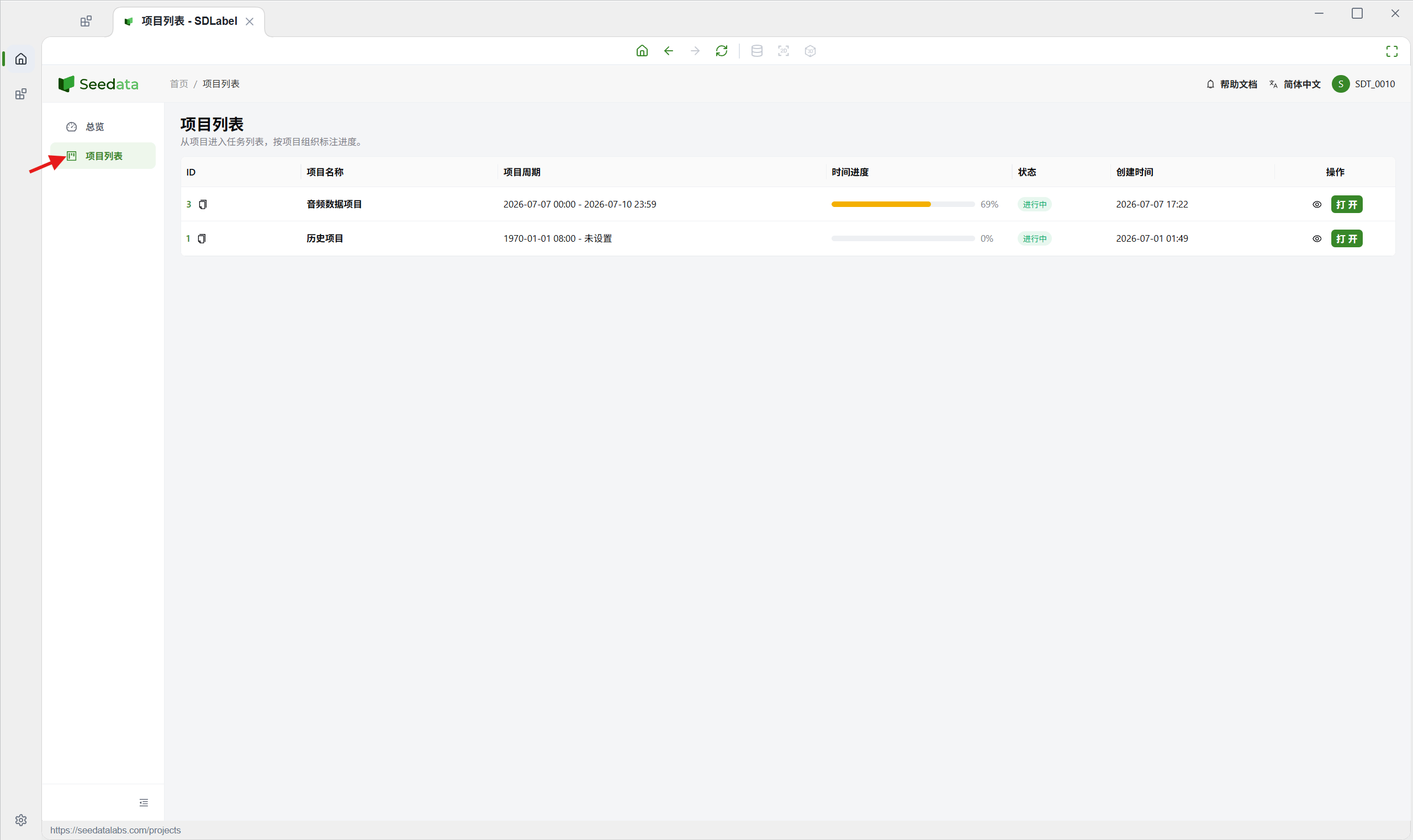View 历史项目 details via eye icon

pos(1317,238)
